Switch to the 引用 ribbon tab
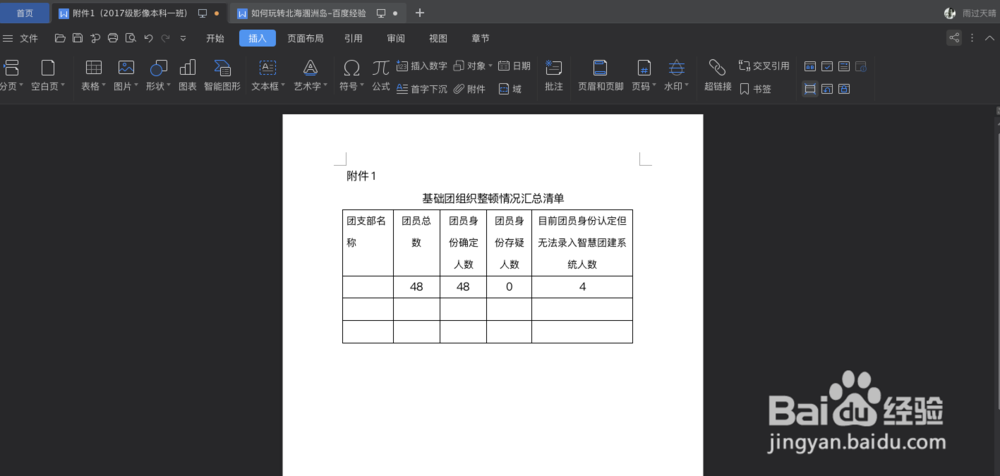Viewport: 1000px width, 476px height. coord(353,38)
